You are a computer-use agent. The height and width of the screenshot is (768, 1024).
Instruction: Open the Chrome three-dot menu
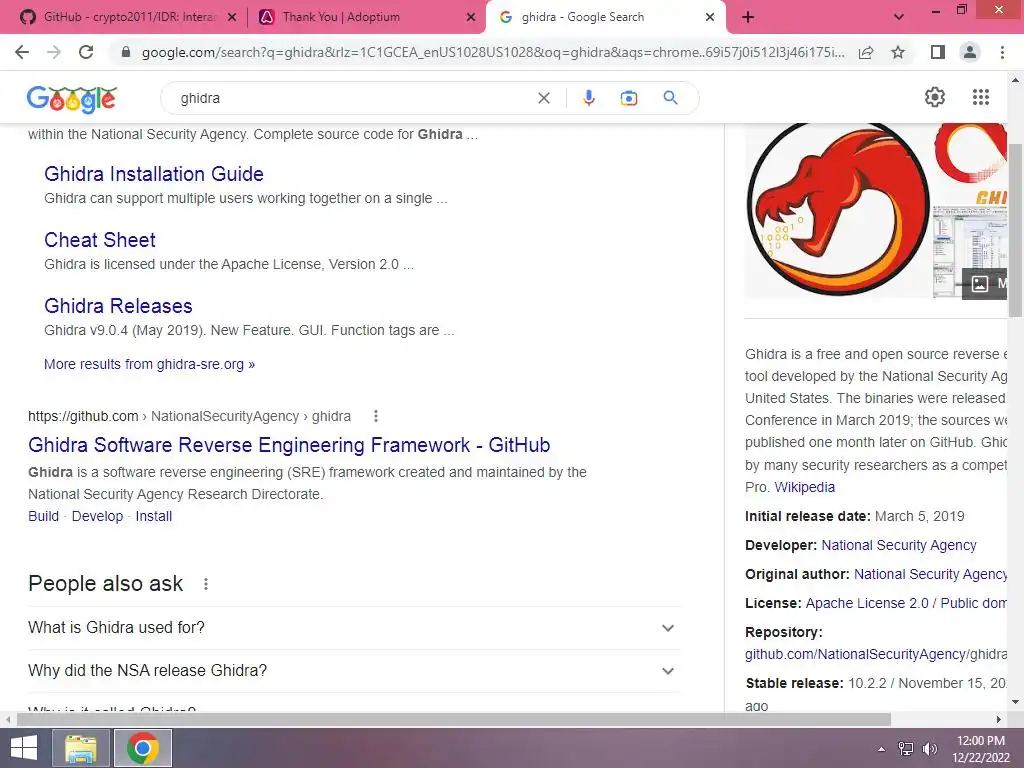[1002, 52]
